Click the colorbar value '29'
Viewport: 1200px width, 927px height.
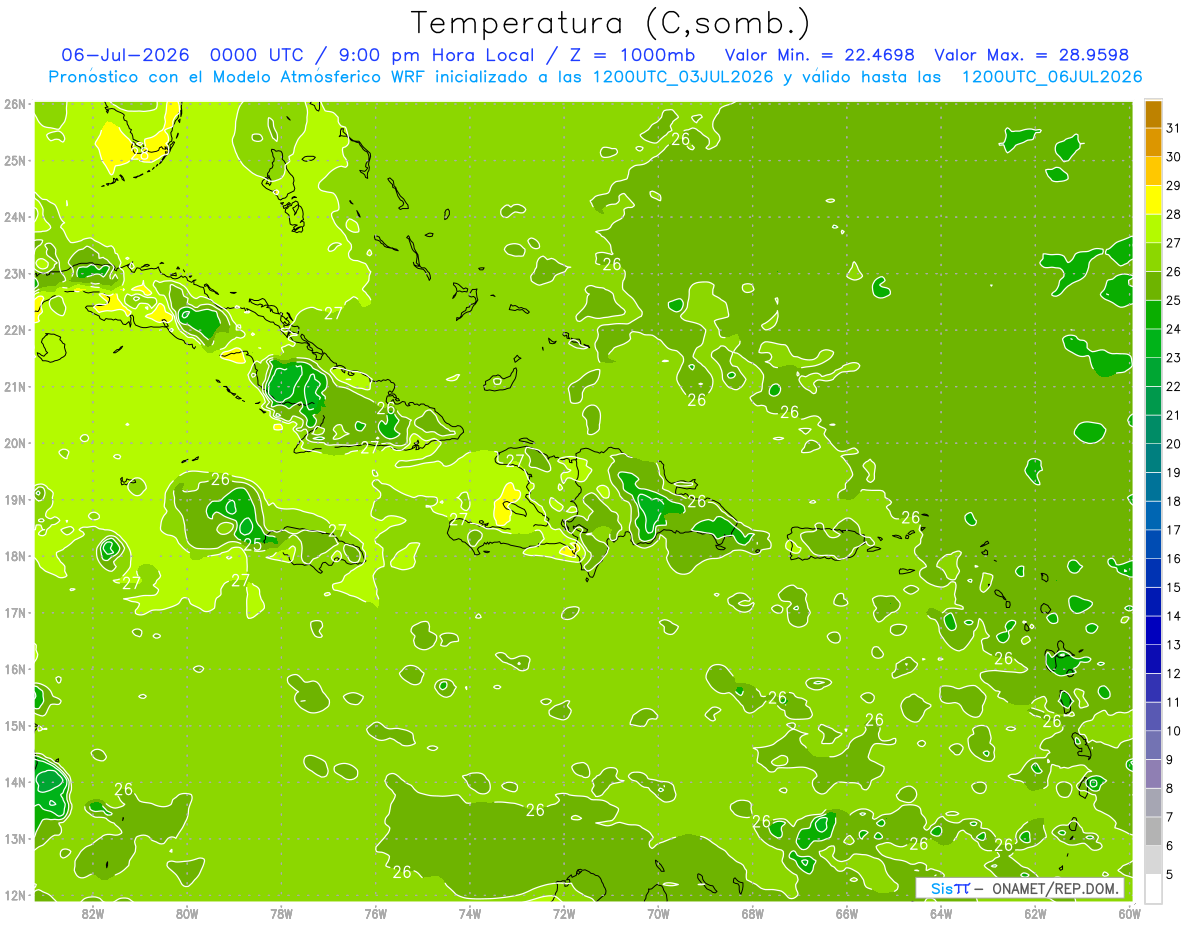point(1174,185)
